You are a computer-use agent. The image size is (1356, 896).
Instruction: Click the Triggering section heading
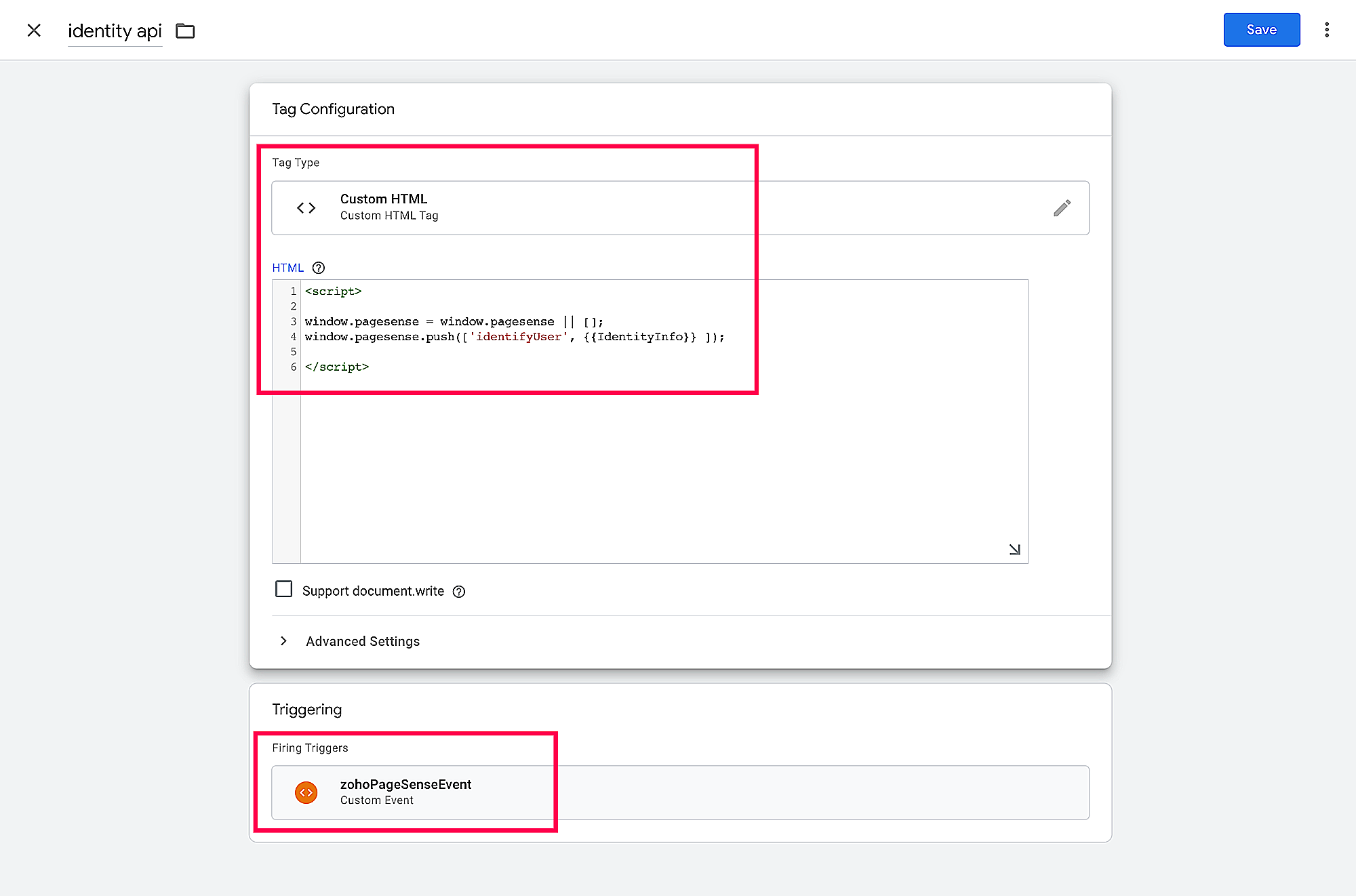point(307,710)
